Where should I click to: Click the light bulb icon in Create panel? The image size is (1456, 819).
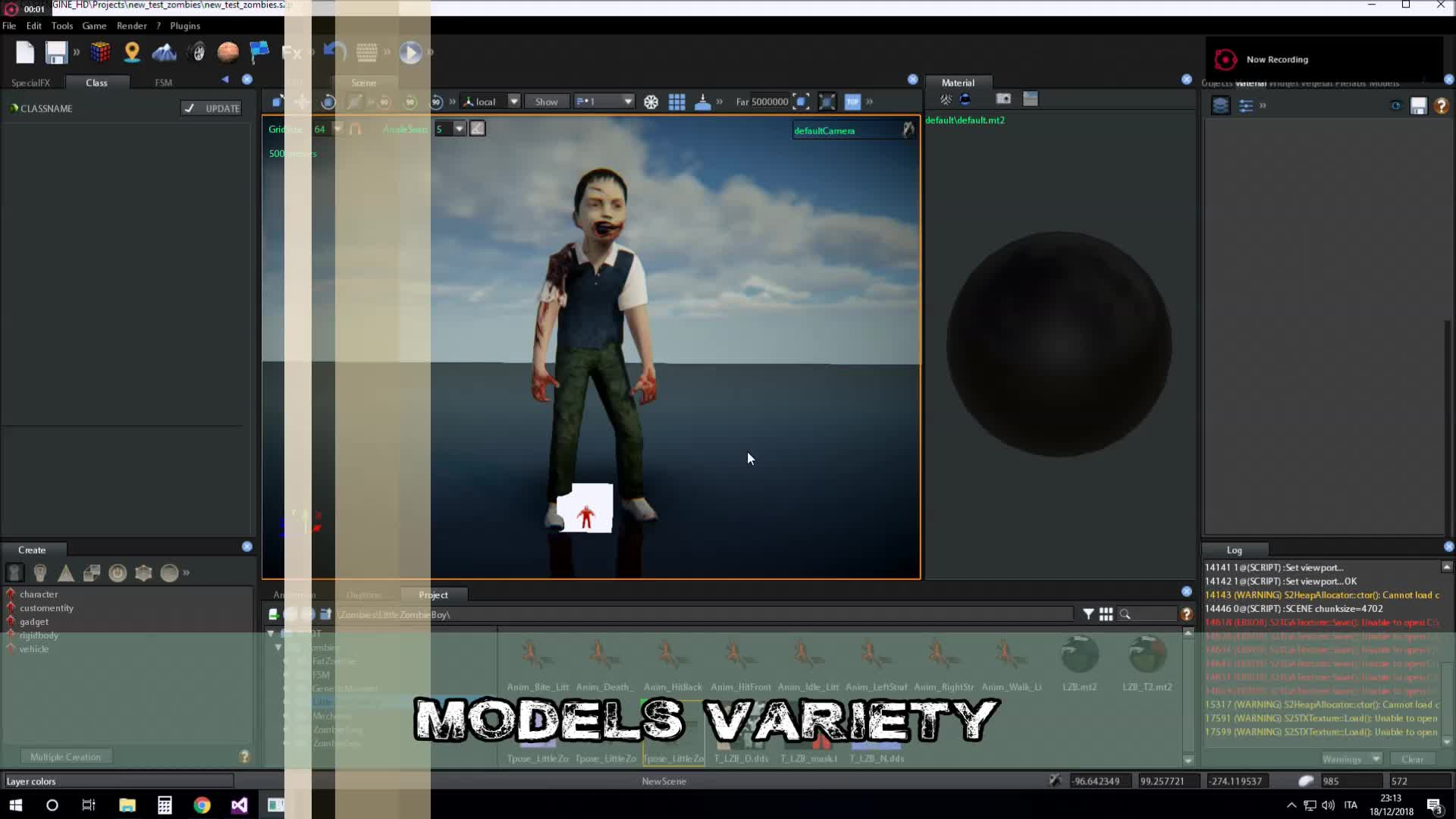tap(40, 573)
